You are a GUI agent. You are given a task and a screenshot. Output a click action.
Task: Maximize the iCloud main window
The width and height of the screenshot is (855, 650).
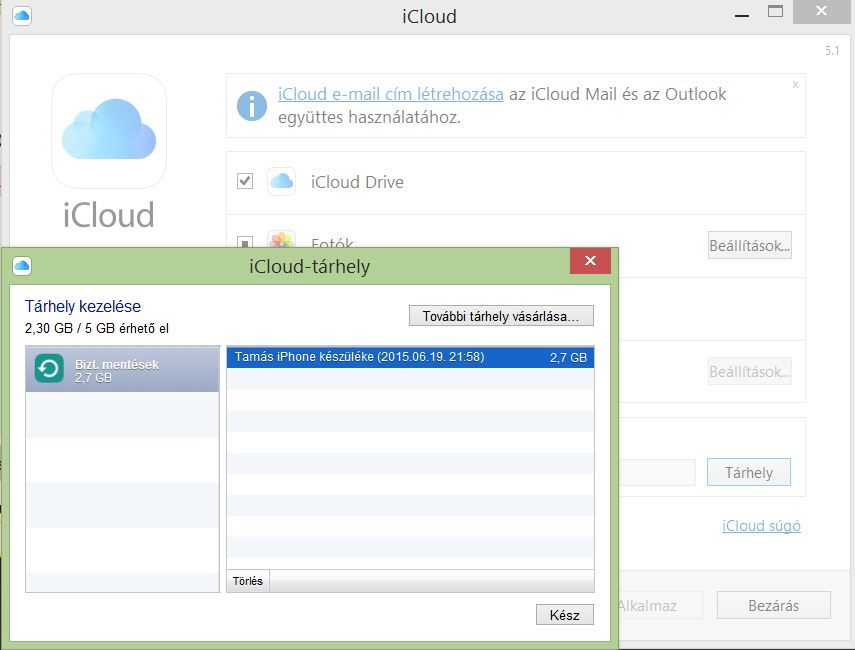point(775,12)
